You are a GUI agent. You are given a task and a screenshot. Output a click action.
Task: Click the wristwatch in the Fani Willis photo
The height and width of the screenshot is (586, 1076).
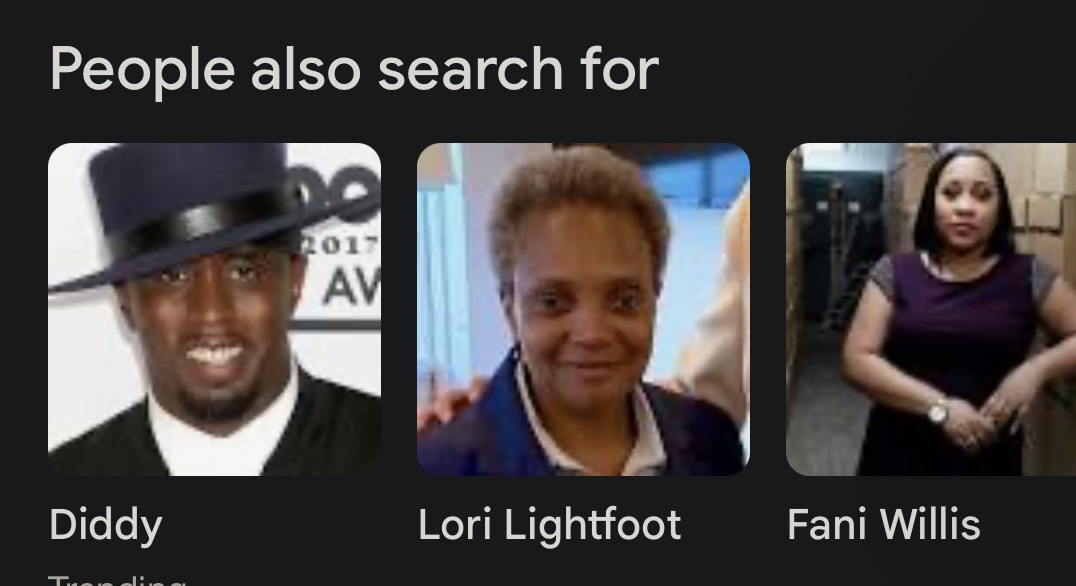point(938,412)
